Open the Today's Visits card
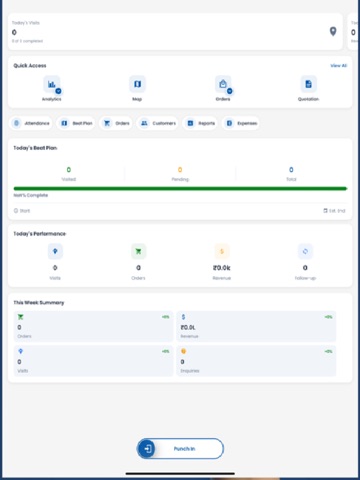This screenshot has height=480, width=360. coord(175,32)
